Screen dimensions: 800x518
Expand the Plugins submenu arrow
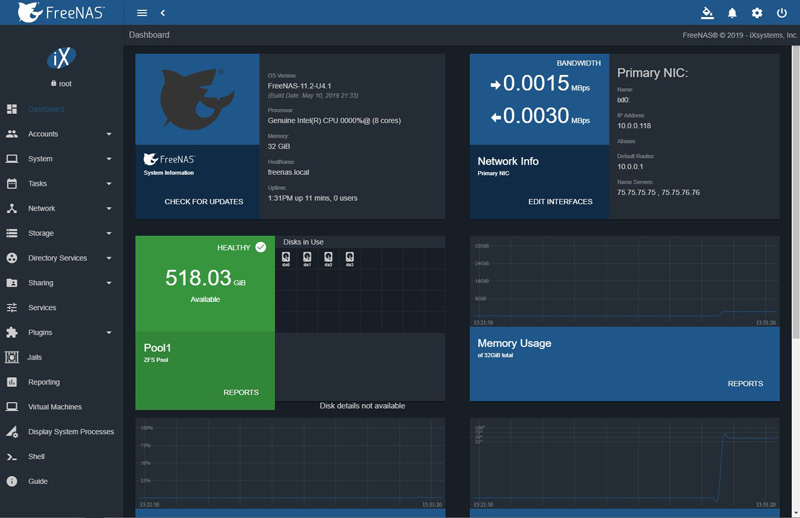109,332
